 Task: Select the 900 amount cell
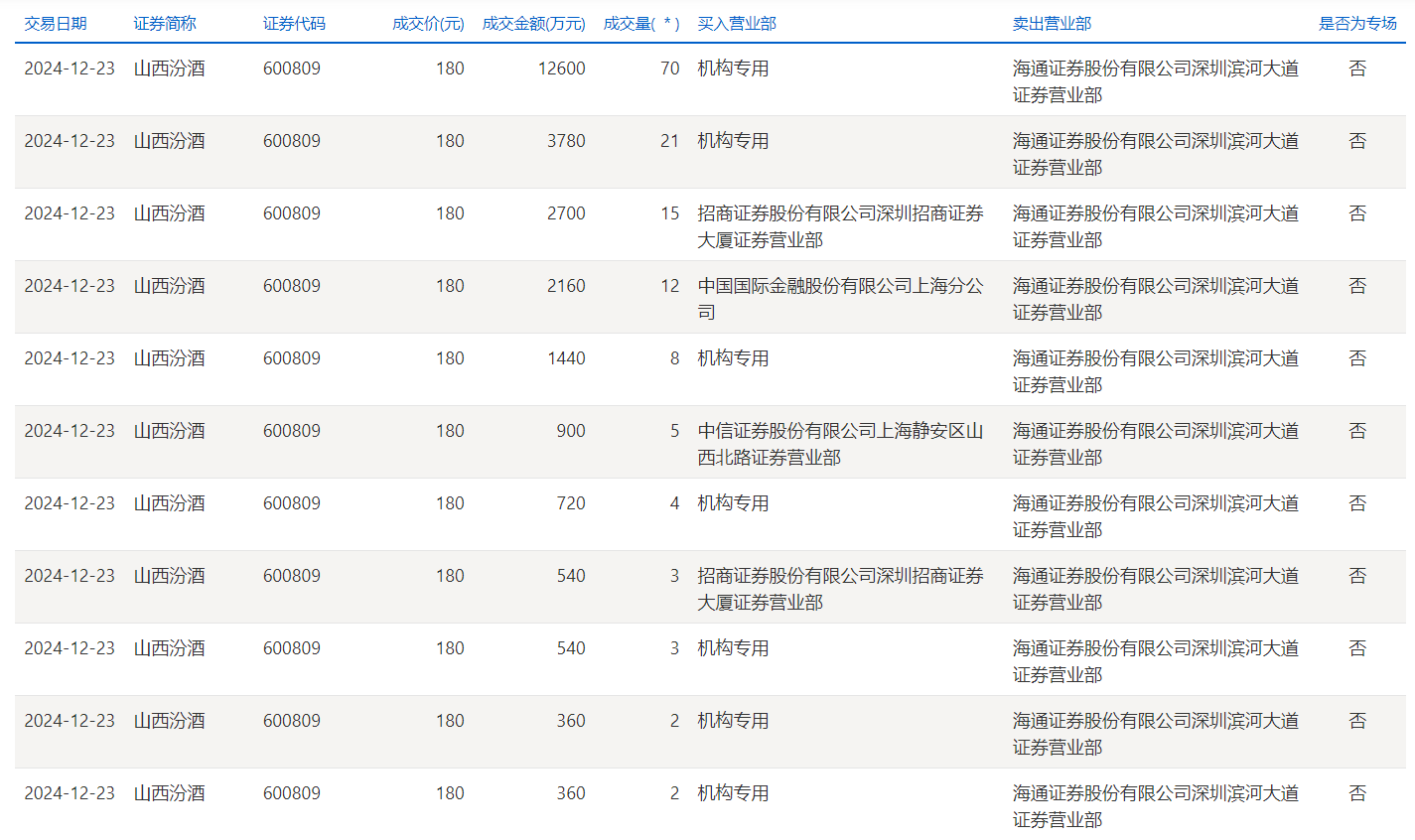[x=571, y=431]
